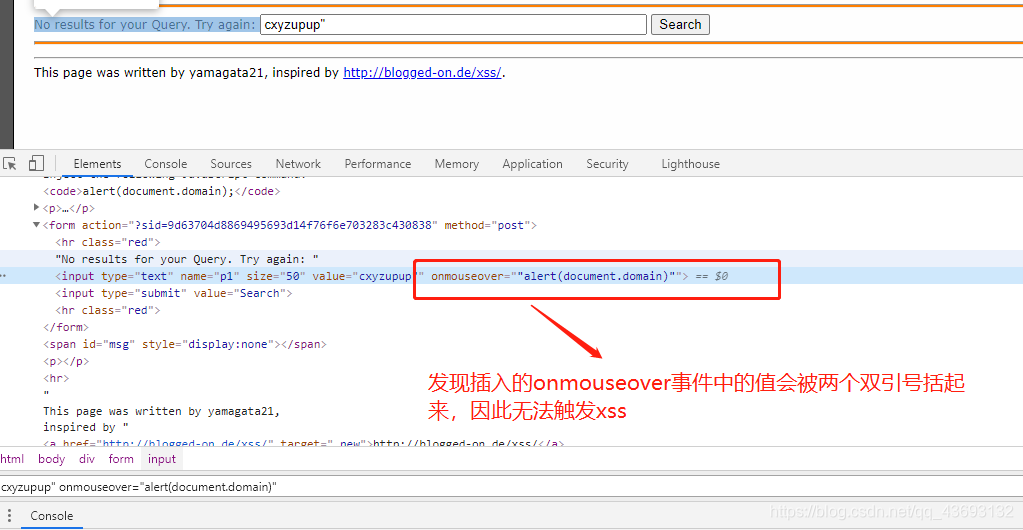This screenshot has height=530, width=1023.
Task: Open the console drawer three-dot menu
Action: coord(10,516)
